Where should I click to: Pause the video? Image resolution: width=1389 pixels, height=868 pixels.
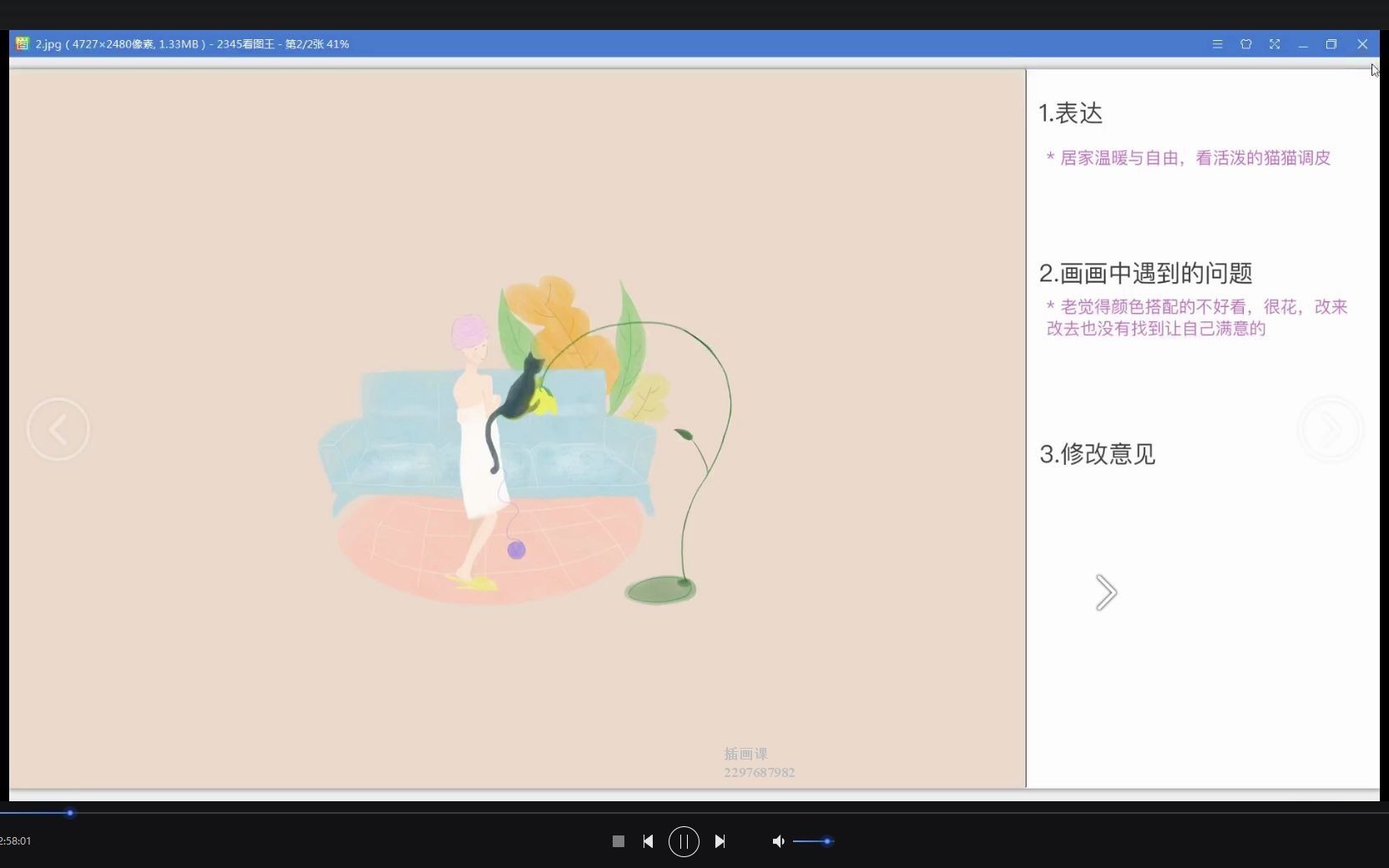[684, 841]
